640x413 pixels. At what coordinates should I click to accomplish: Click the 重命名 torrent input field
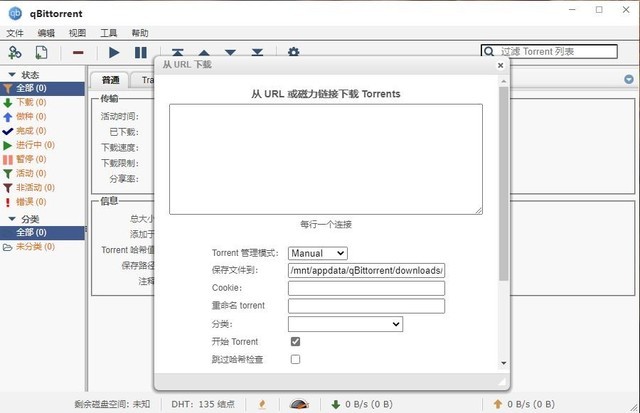click(x=367, y=306)
